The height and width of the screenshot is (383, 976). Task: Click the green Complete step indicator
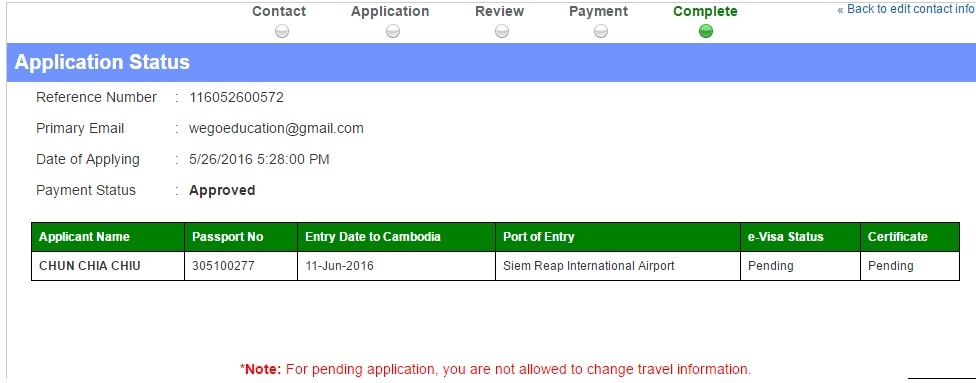click(705, 31)
